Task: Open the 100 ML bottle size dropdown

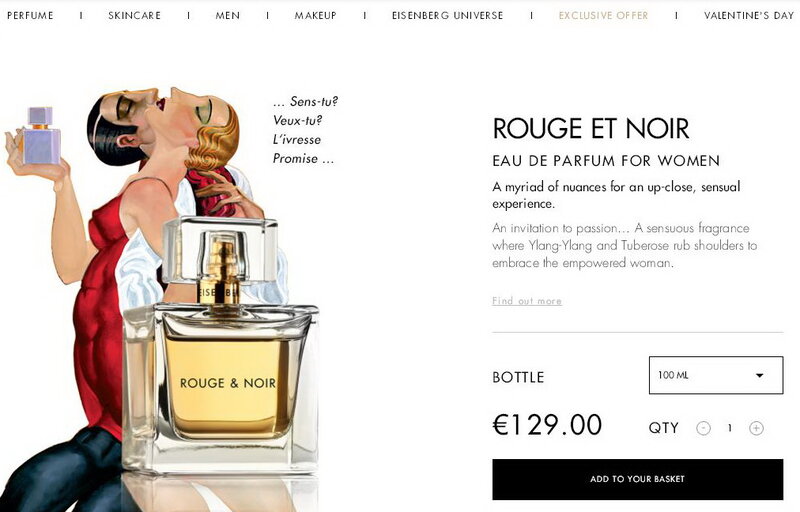Action: coord(716,375)
